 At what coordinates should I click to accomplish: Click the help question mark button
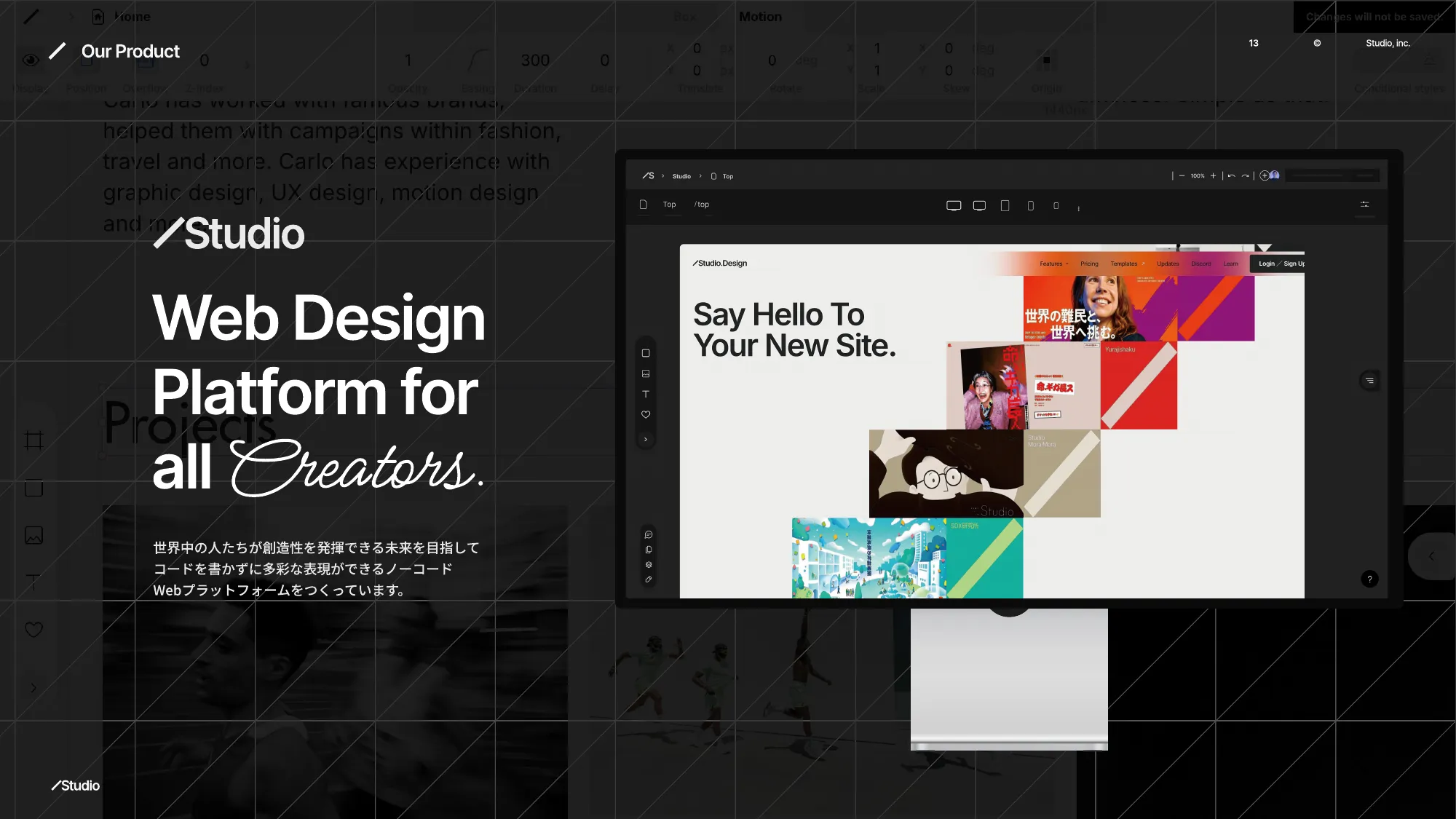[x=1369, y=579]
